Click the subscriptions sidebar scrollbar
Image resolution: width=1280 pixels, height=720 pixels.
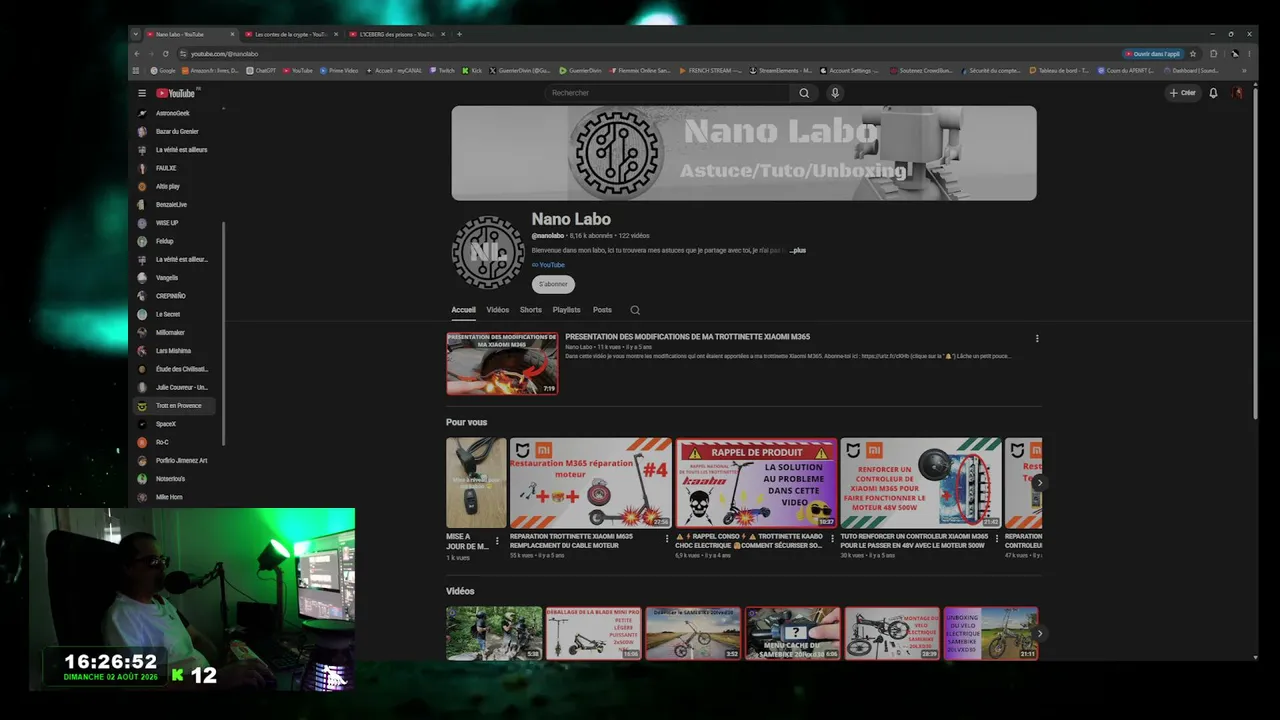pos(223,333)
